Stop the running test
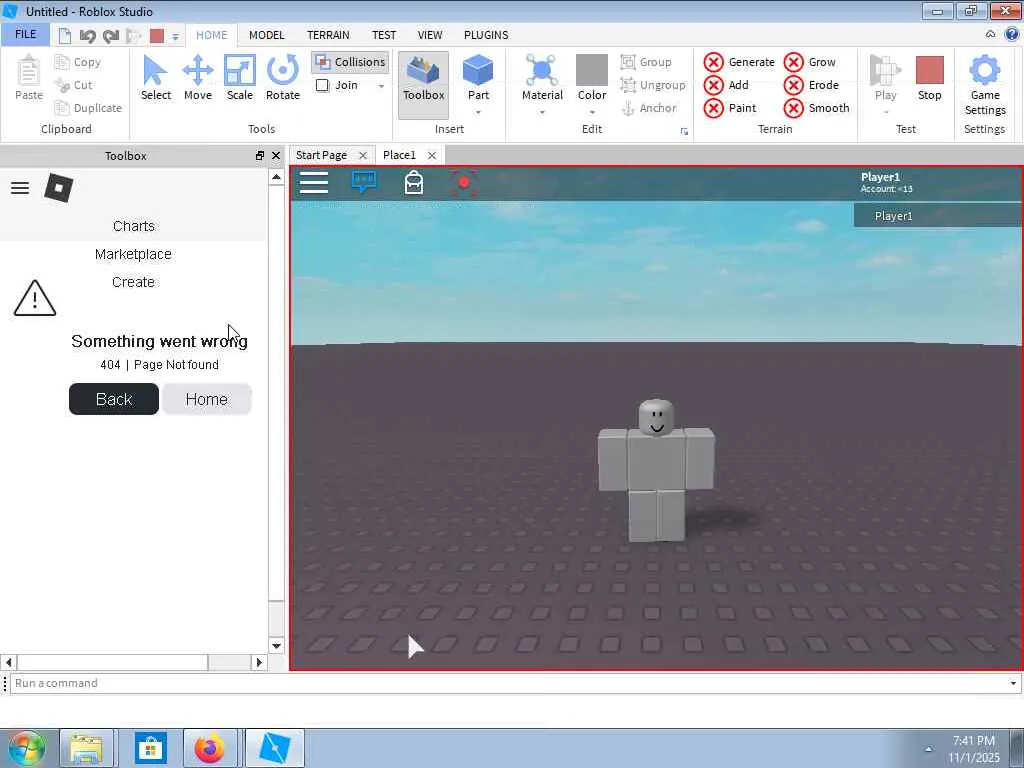The width and height of the screenshot is (1024, 768). (x=929, y=78)
